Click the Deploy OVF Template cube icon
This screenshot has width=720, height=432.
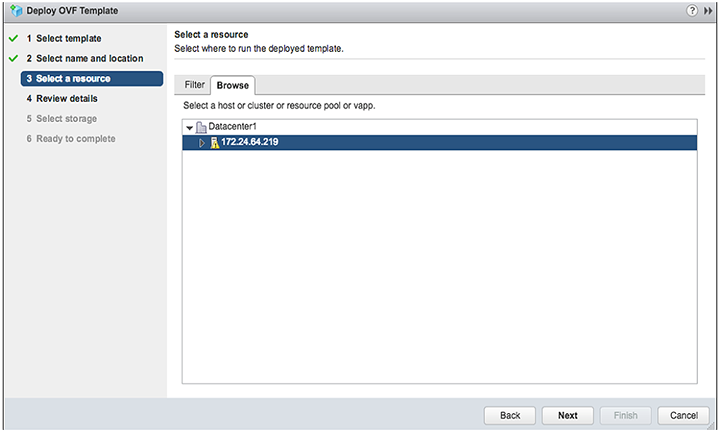[17, 11]
